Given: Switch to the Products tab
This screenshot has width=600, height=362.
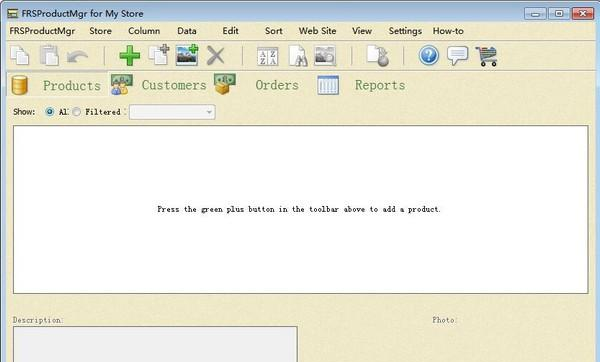Looking at the screenshot, I should pos(57,85).
